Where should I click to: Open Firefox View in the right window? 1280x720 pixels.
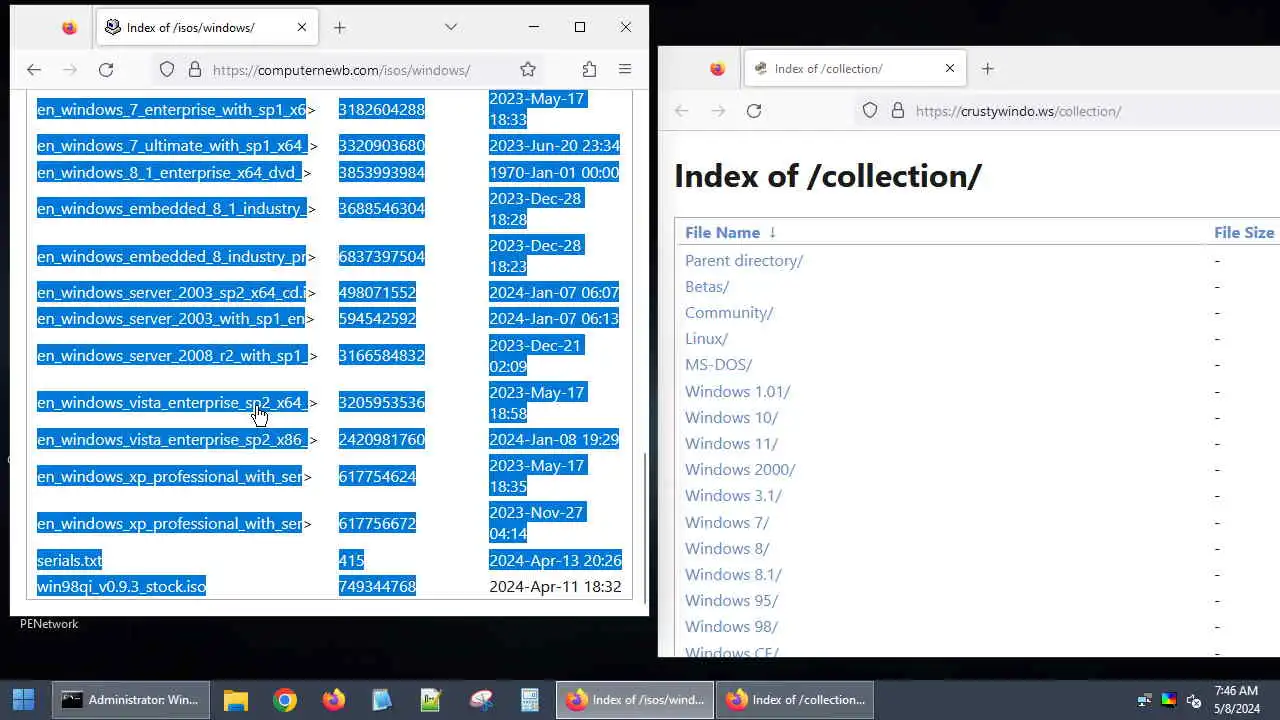717,68
